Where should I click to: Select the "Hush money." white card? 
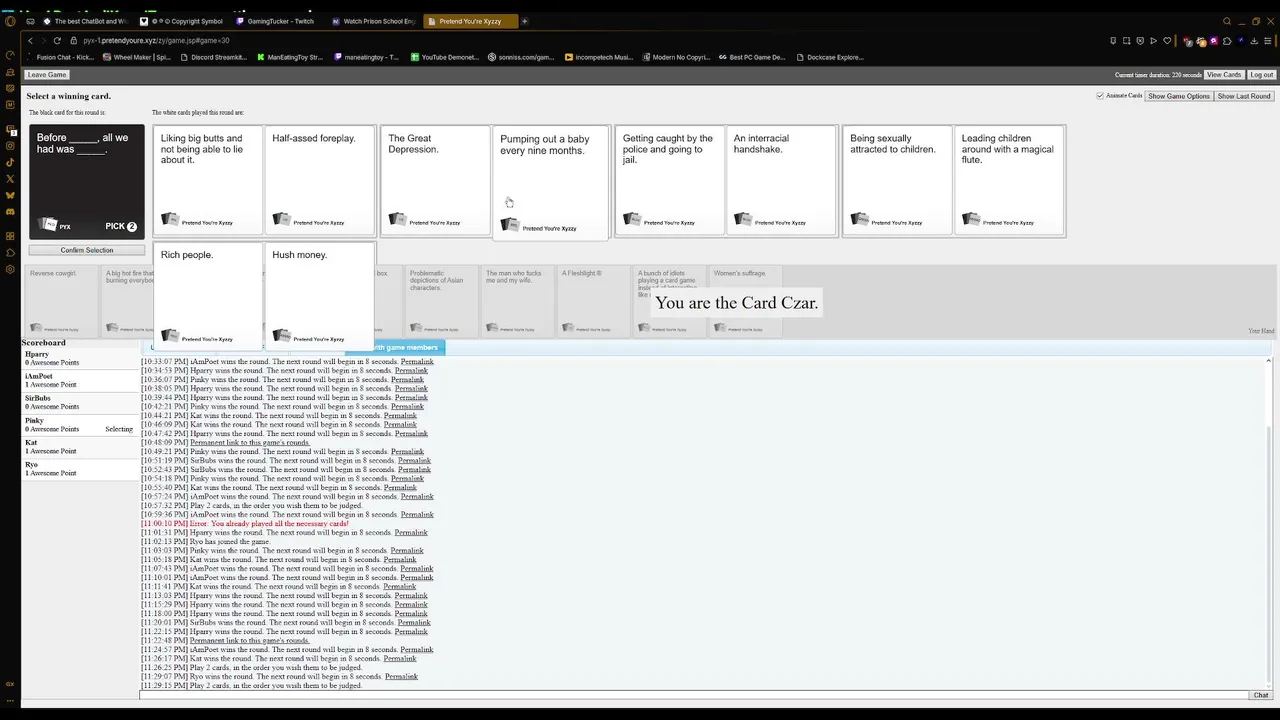pyautogui.click(x=319, y=297)
